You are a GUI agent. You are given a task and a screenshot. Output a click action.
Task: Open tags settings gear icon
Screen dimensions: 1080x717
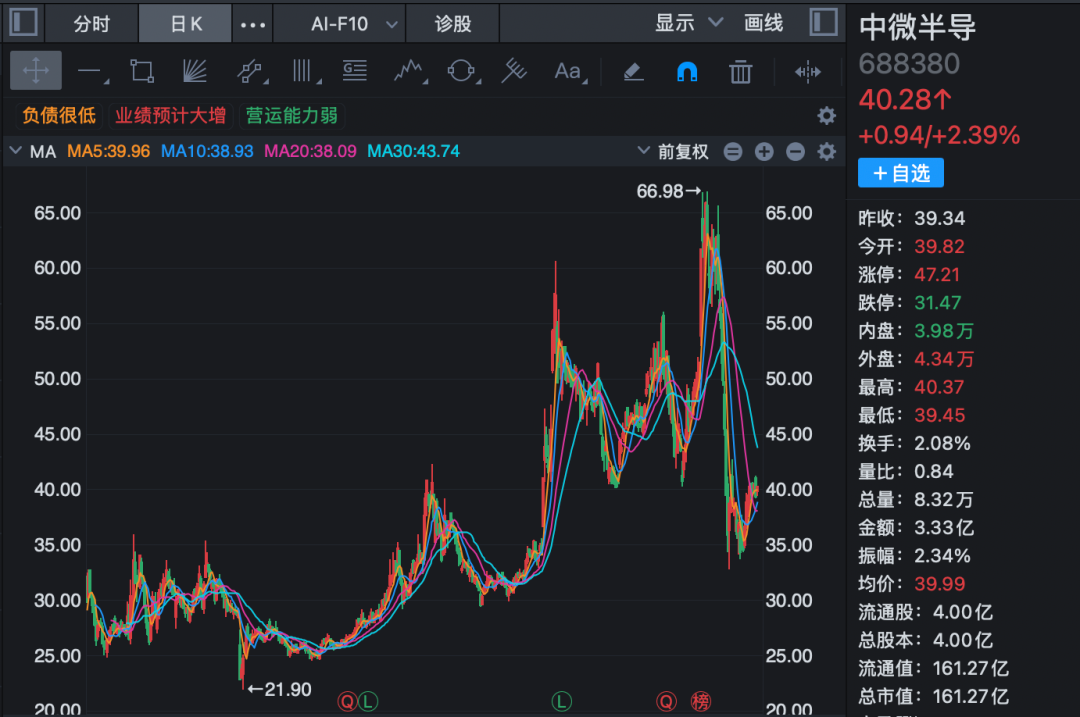[x=827, y=115]
